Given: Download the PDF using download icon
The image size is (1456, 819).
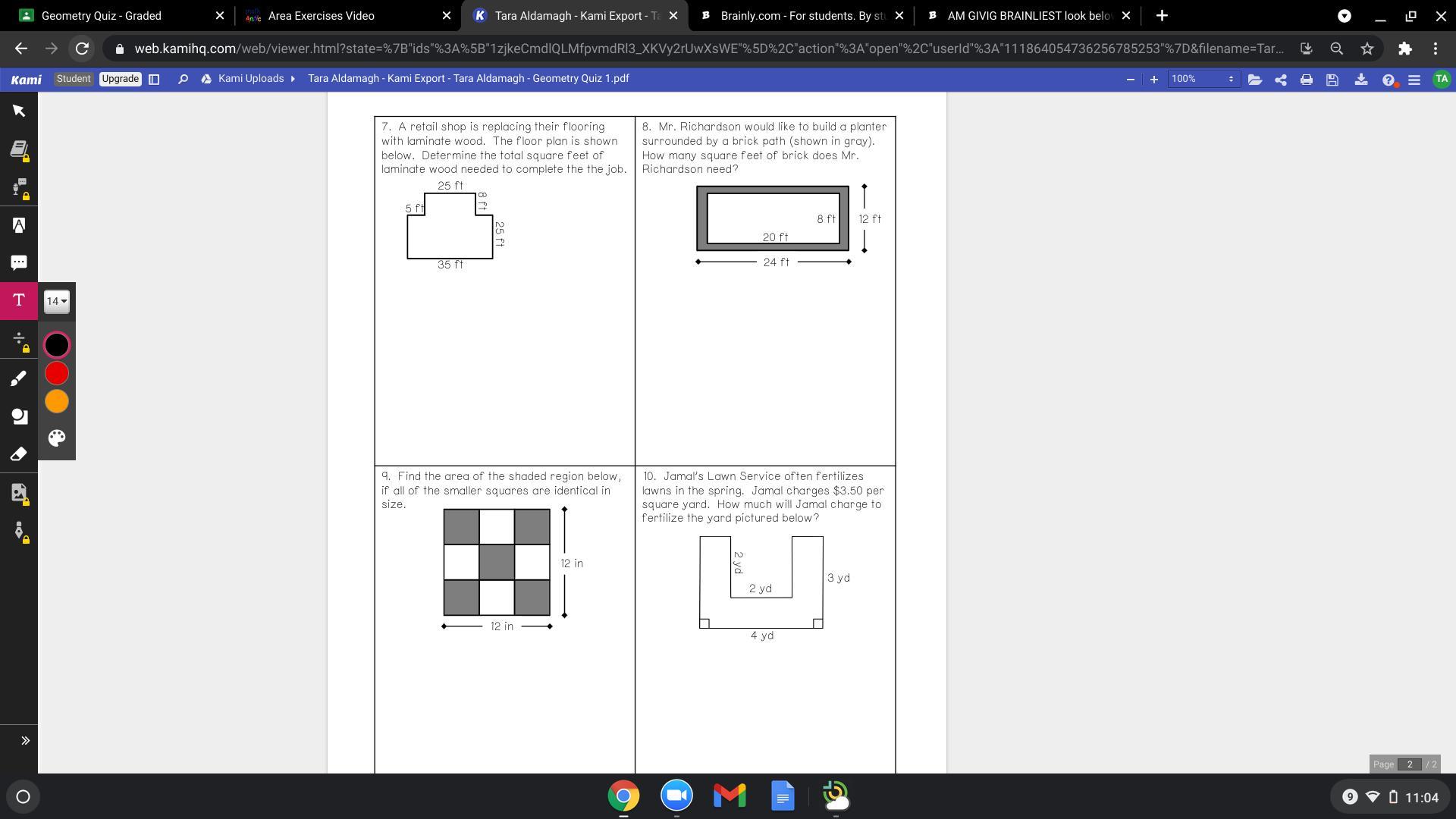Looking at the screenshot, I should click(x=1360, y=79).
